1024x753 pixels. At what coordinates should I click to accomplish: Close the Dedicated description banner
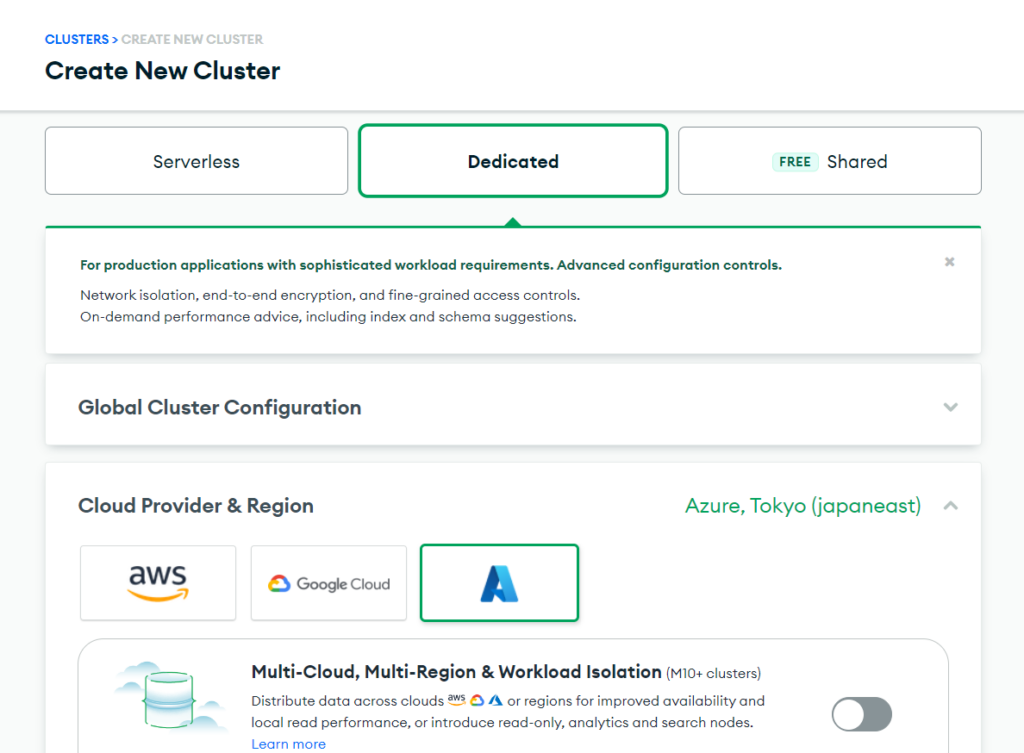(x=950, y=262)
